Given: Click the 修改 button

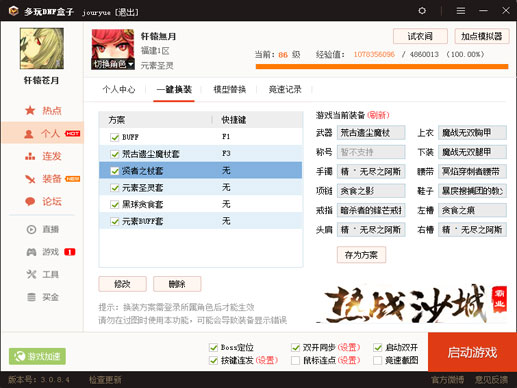Looking at the screenshot, I should pyautogui.click(x=122, y=284).
